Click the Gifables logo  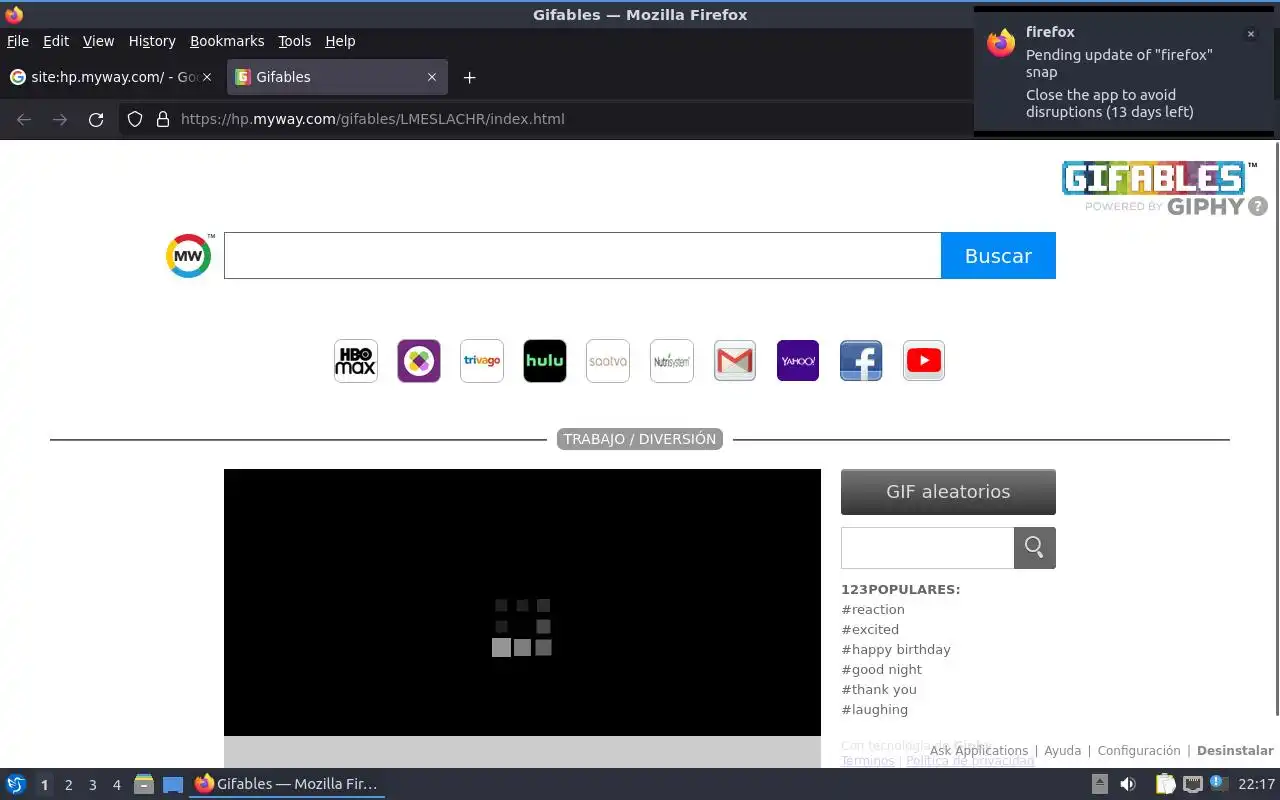[1155, 178]
